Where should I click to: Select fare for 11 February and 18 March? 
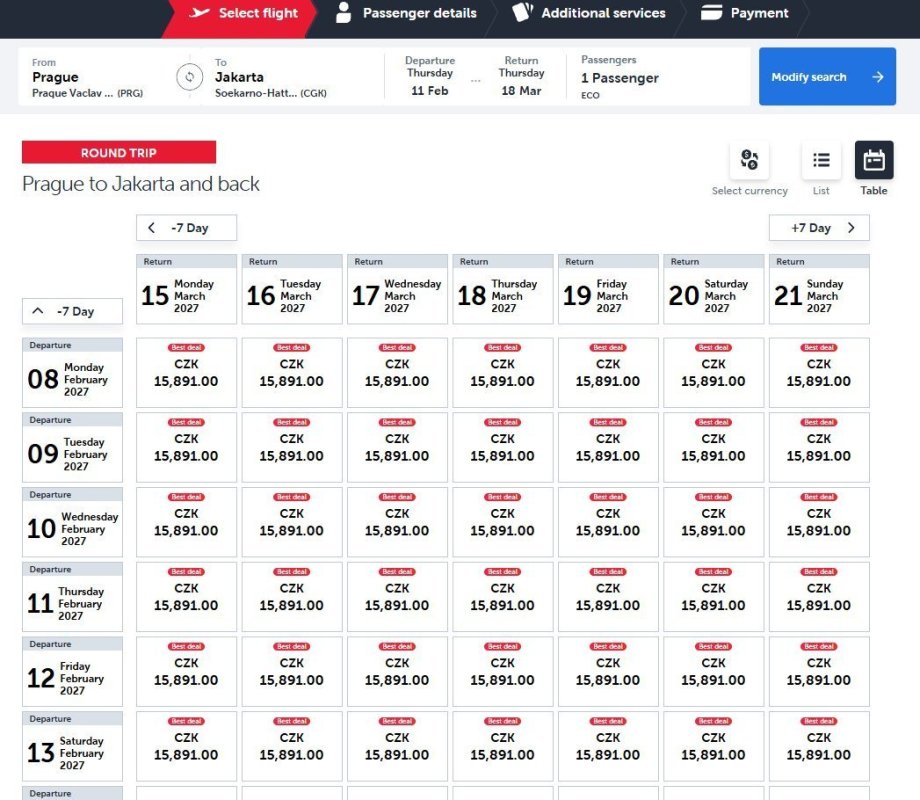(503, 596)
